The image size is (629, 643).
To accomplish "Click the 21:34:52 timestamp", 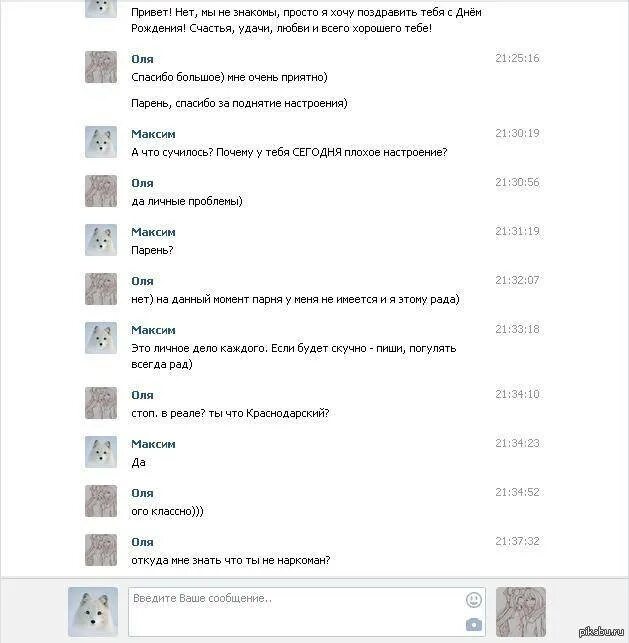I will (517, 492).
